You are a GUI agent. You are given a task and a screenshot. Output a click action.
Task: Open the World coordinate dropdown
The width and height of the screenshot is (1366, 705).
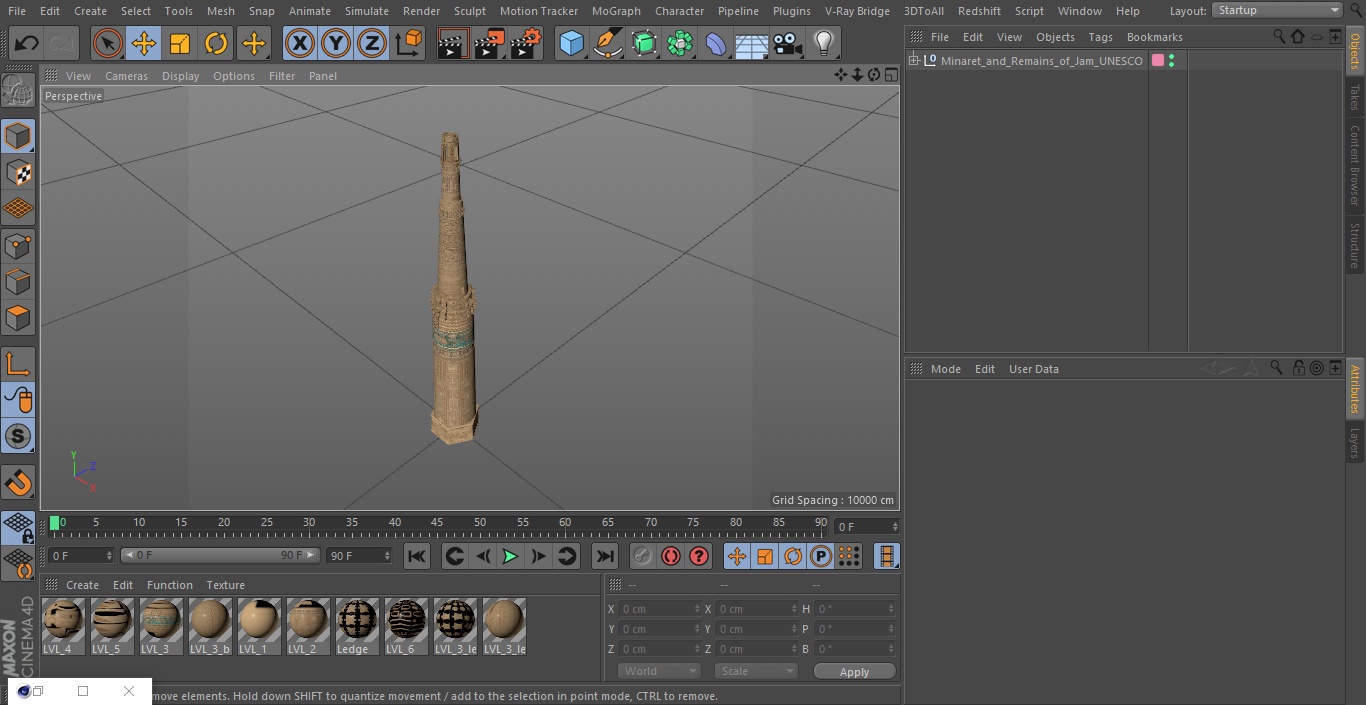[x=659, y=671]
